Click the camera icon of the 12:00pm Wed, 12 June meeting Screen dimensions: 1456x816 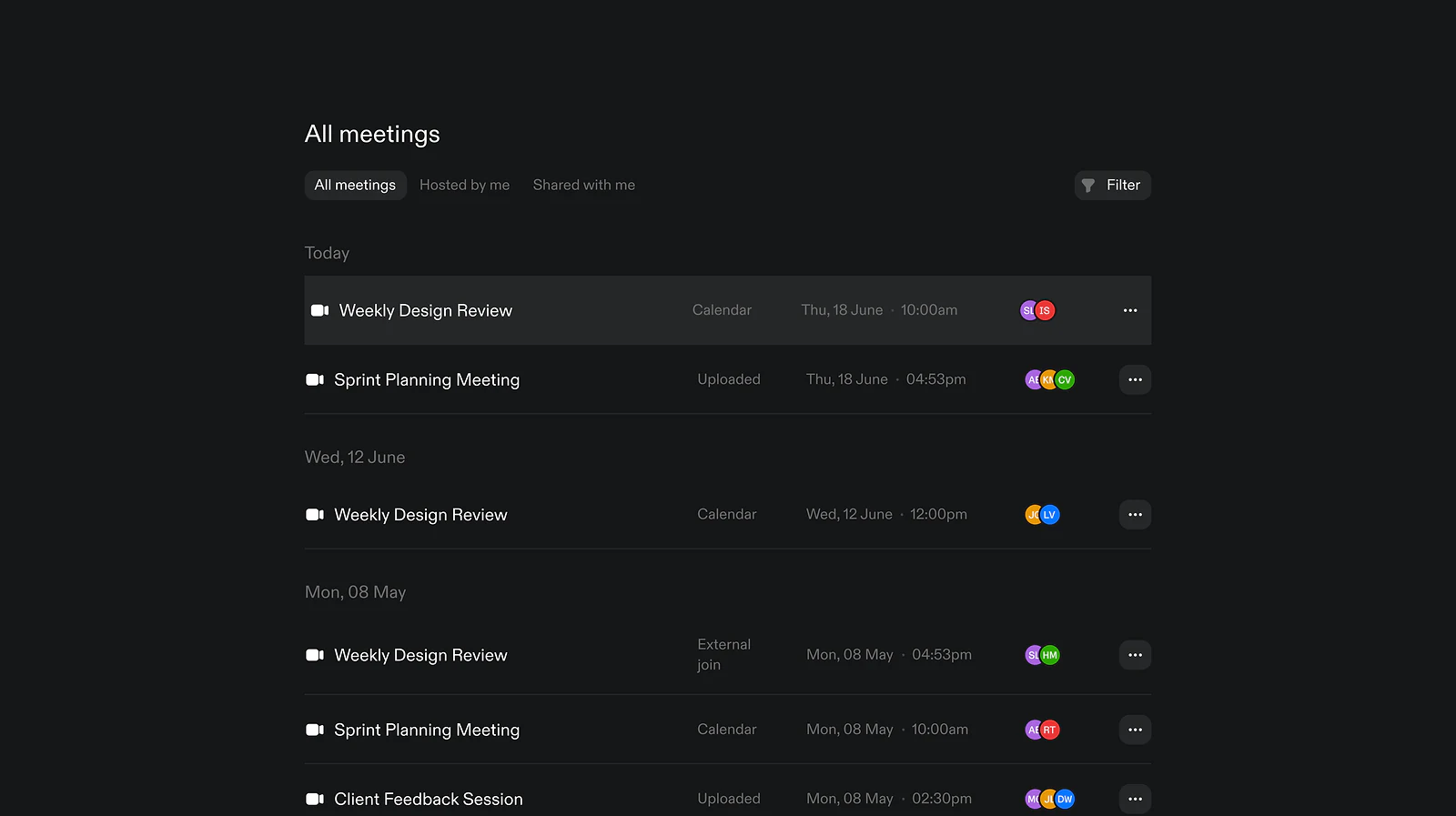[x=315, y=515]
